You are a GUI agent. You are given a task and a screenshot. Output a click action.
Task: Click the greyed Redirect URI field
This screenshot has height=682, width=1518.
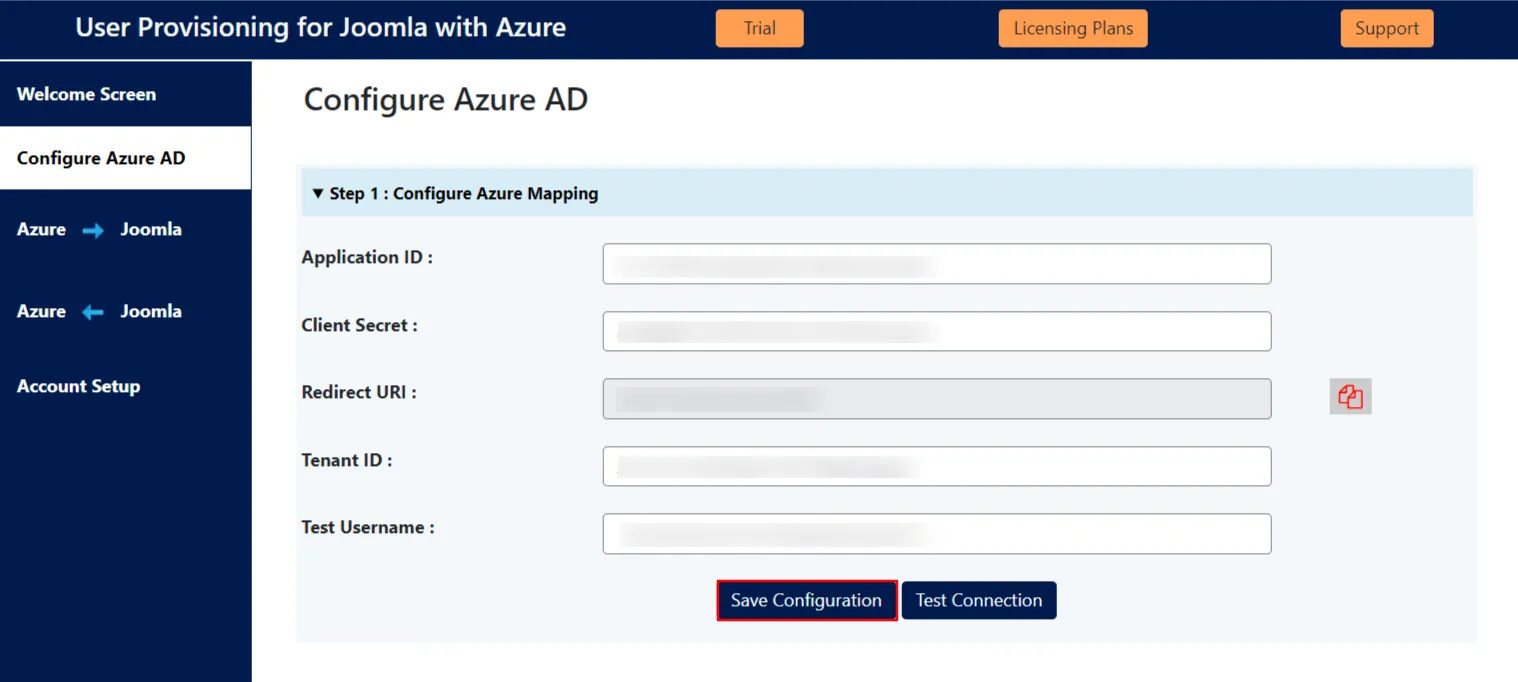(937, 398)
